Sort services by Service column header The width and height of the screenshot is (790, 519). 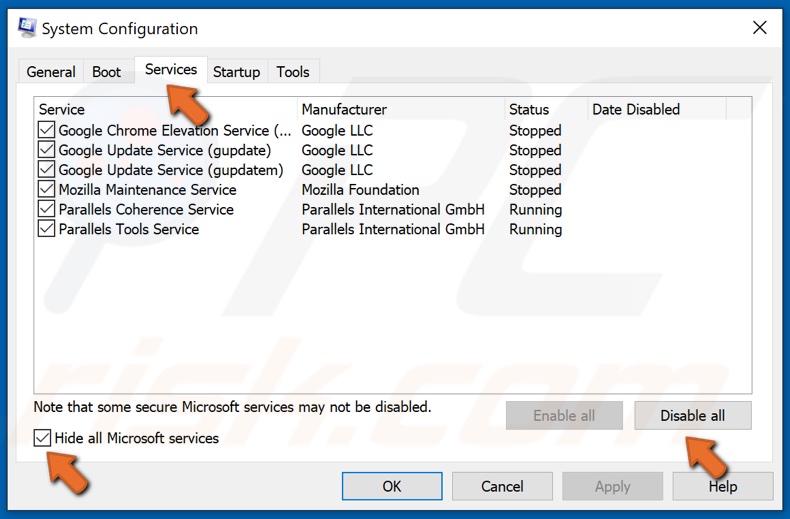pyautogui.click(x=165, y=109)
